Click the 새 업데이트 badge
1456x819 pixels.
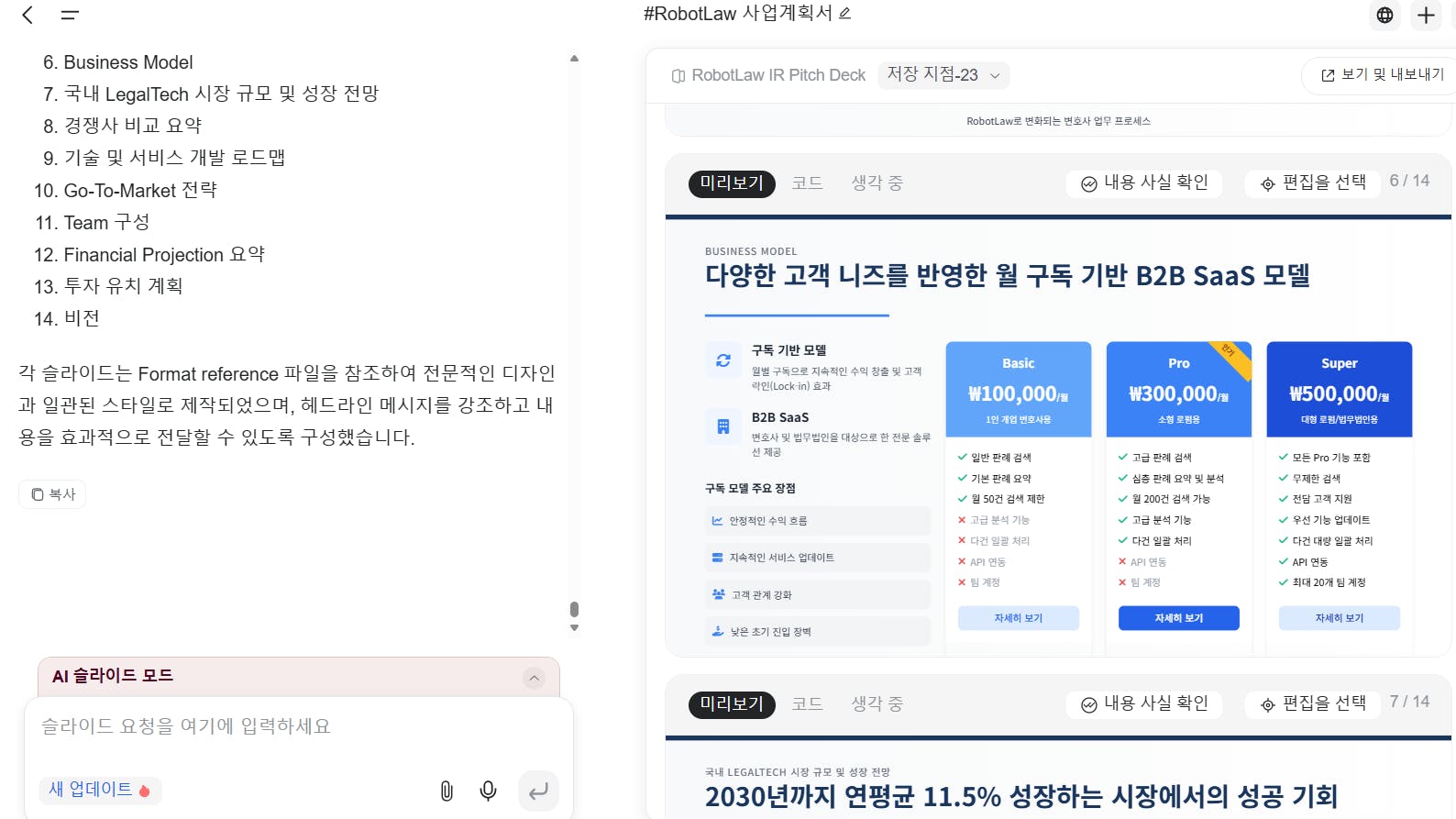point(100,790)
